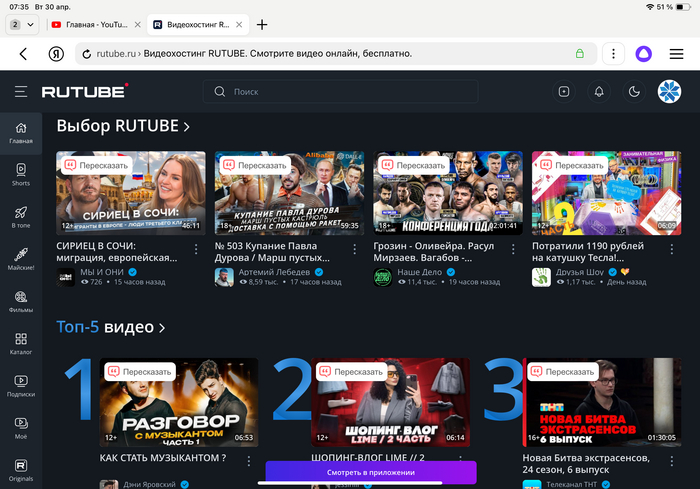Image resolution: width=700 pixels, height=489 pixels.
Task: Click the upload video plus icon
Action: click(x=564, y=92)
